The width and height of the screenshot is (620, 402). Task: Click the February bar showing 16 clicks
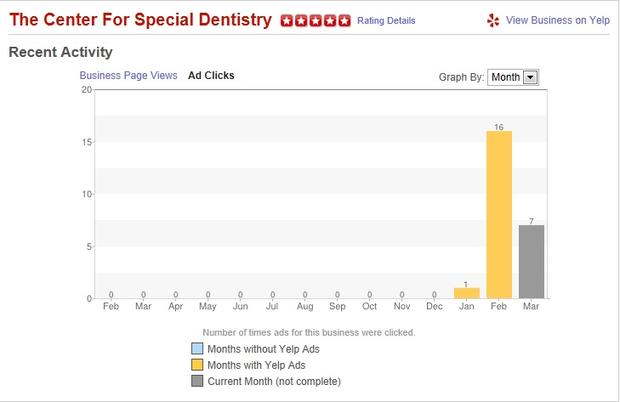(499, 215)
